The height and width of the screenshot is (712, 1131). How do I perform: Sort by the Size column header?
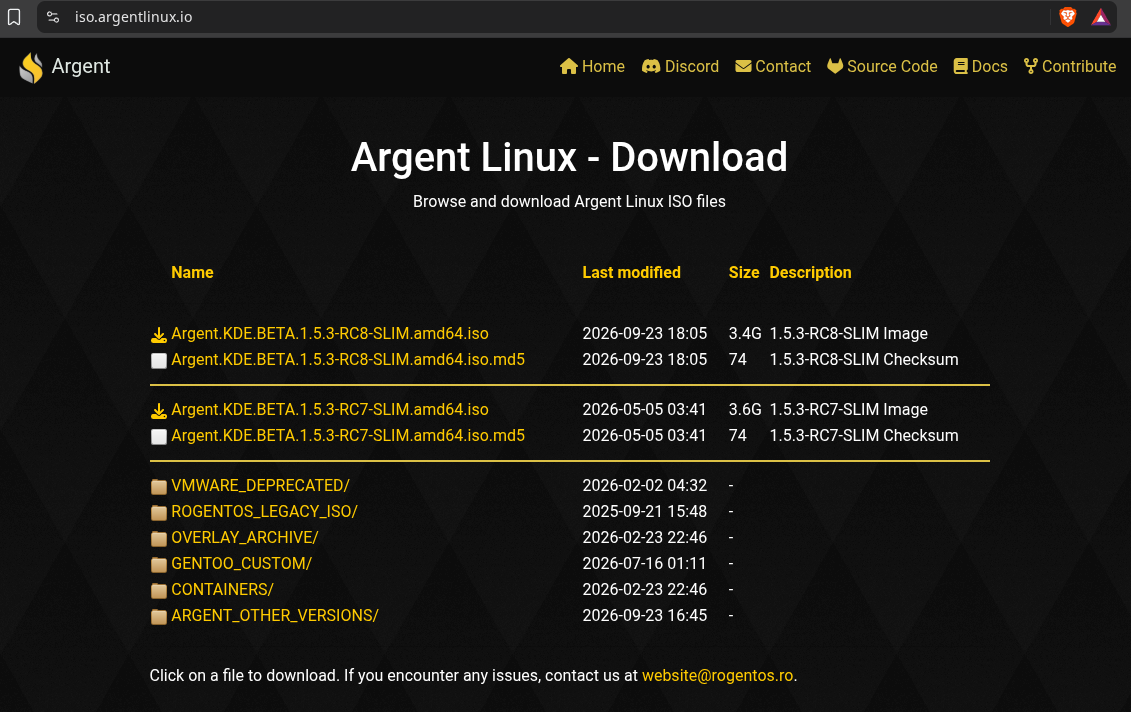(x=744, y=272)
